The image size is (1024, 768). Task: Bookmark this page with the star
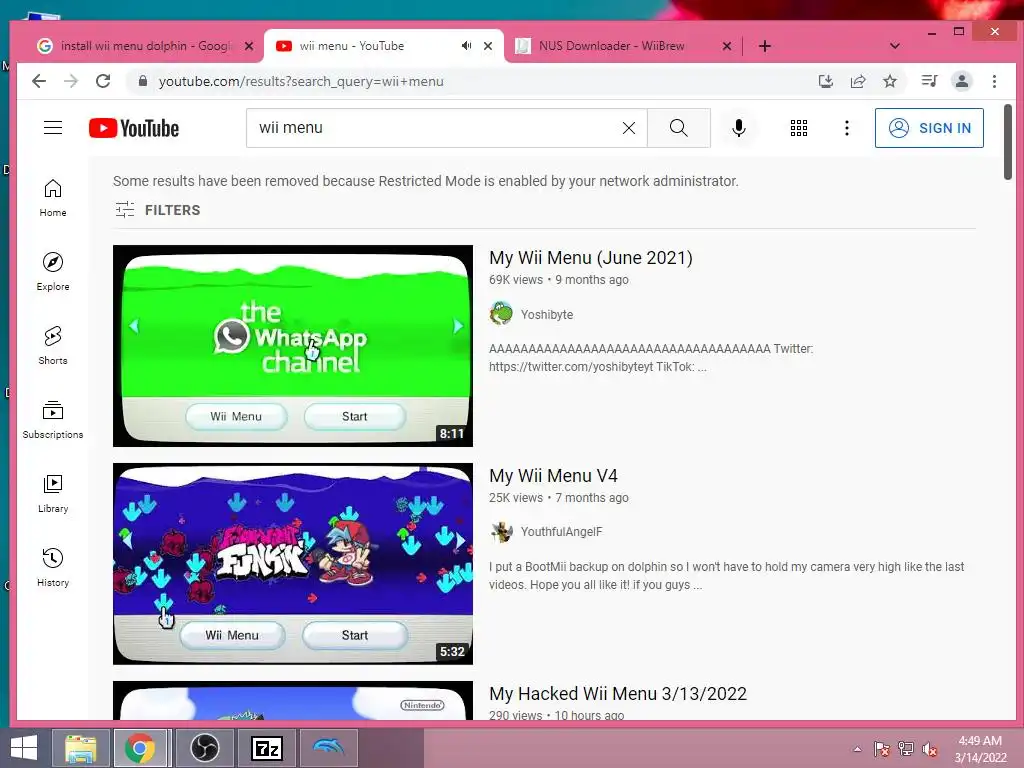pyautogui.click(x=889, y=81)
